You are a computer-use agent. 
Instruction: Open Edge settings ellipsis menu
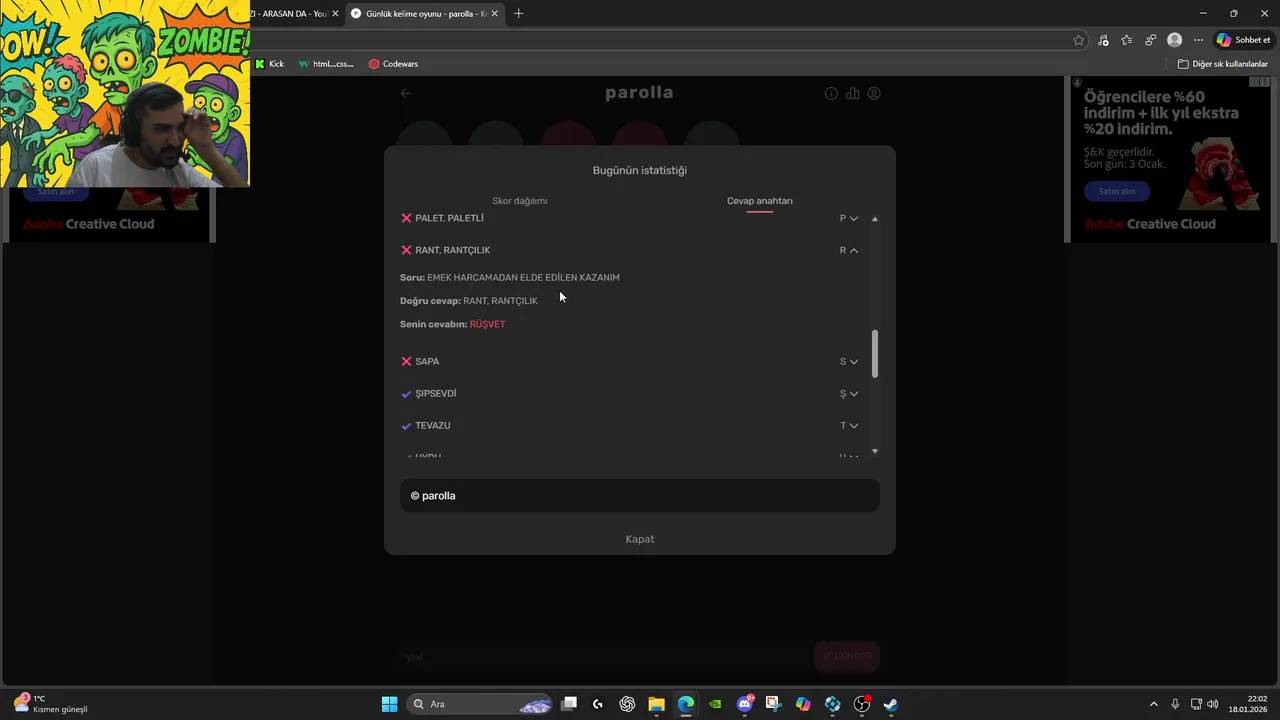point(1198,40)
